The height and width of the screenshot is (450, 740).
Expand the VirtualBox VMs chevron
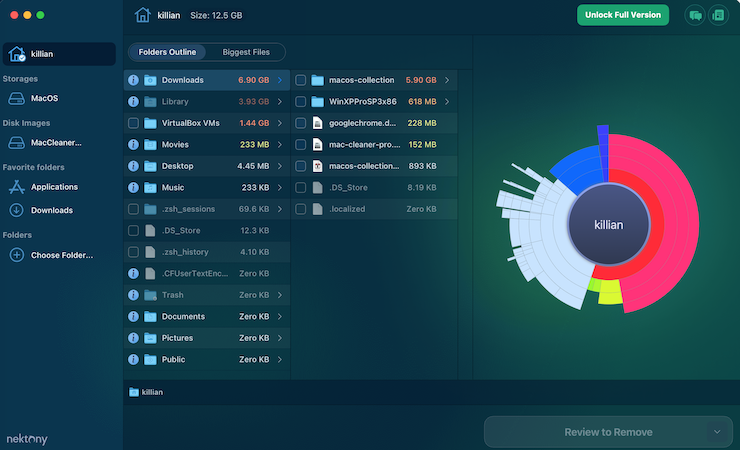point(280,123)
